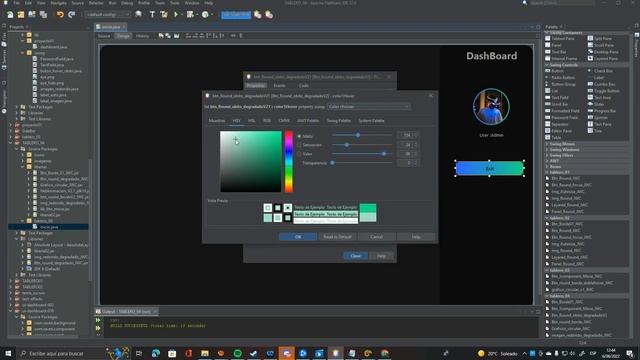Switch to the Muestras color tab
The image size is (640, 360).
click(x=217, y=121)
